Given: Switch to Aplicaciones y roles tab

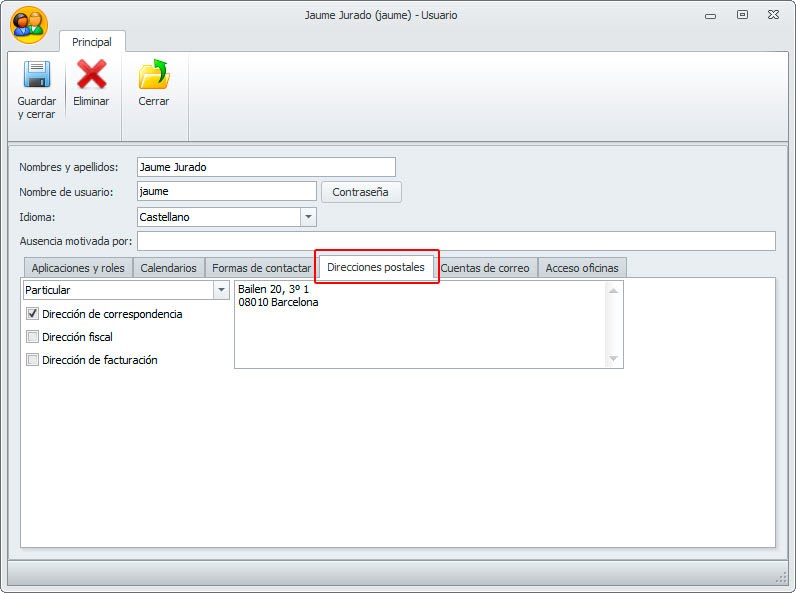Looking at the screenshot, I should 78,268.
